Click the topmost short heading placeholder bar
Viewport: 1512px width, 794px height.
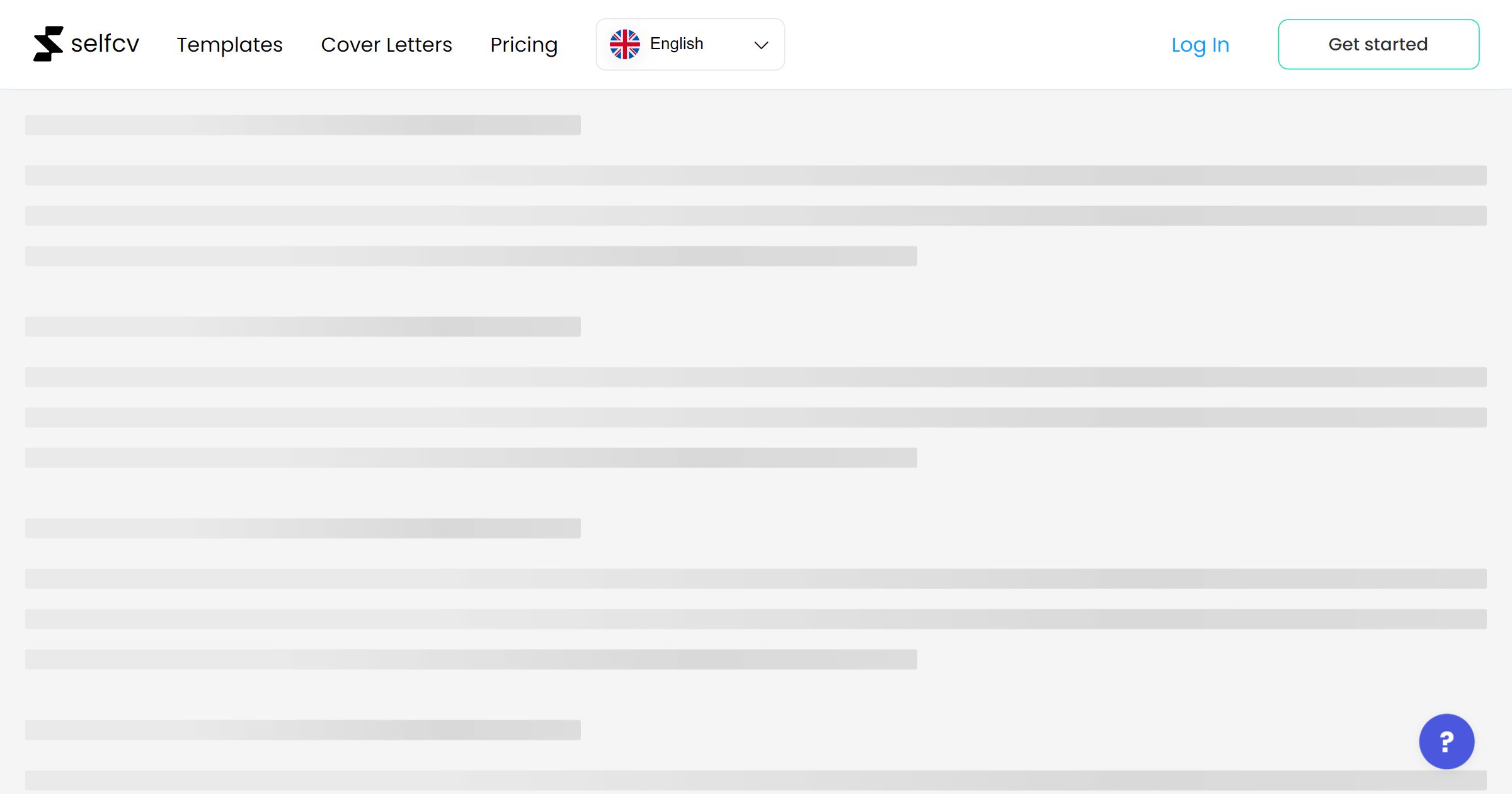[302, 125]
